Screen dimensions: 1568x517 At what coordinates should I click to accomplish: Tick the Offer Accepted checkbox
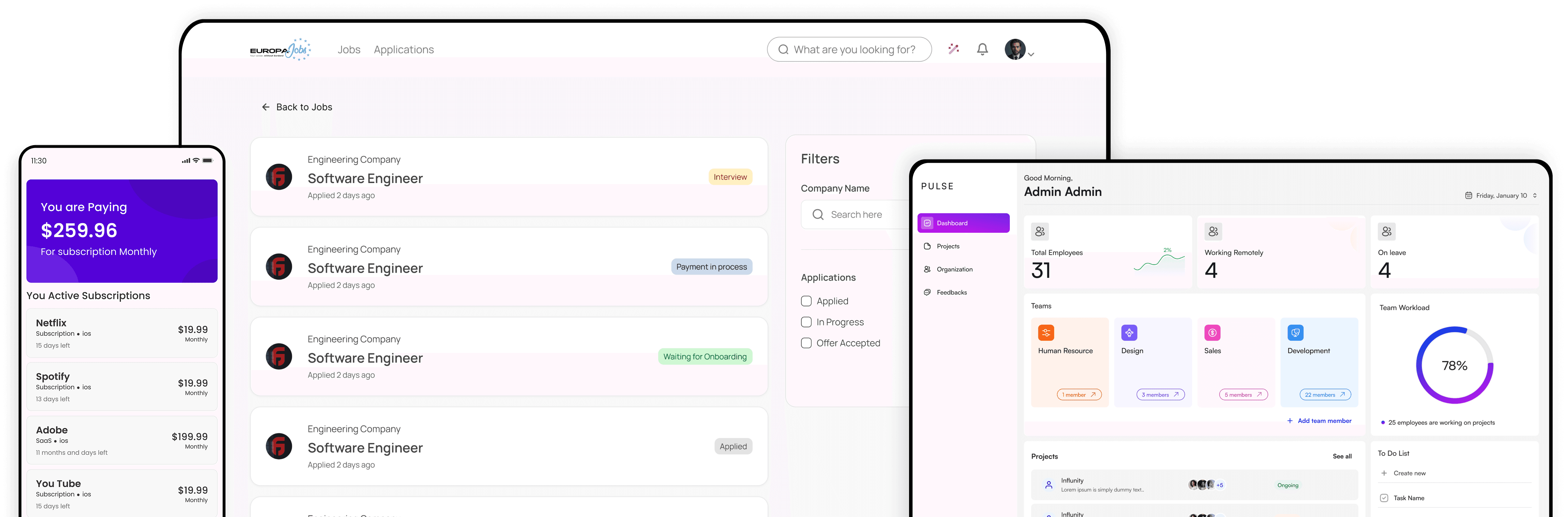coord(806,343)
